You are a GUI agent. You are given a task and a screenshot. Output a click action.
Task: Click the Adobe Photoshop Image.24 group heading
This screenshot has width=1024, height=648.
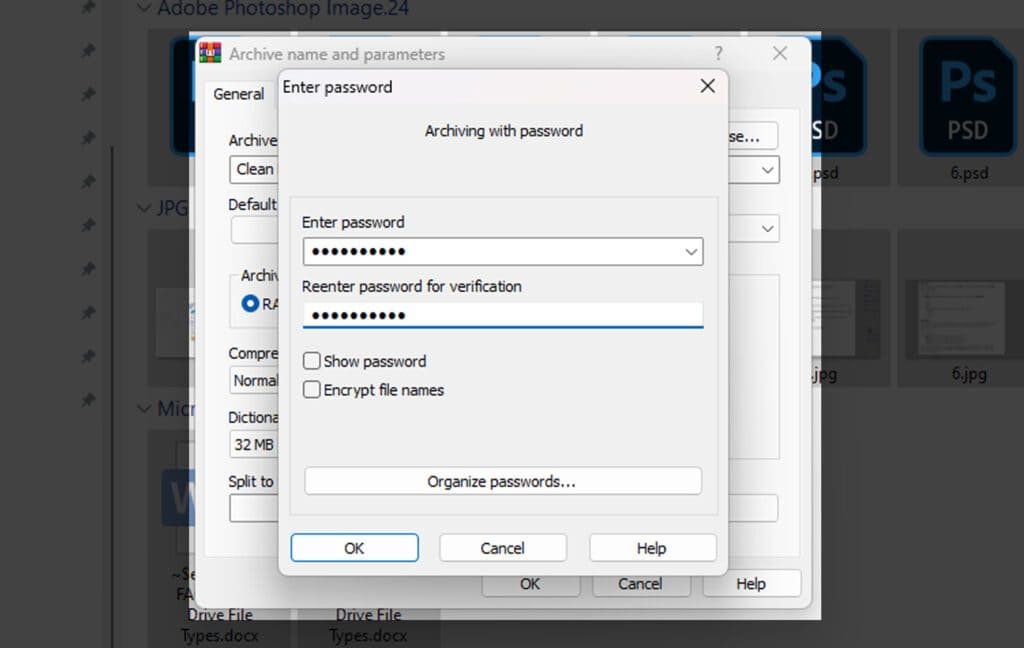[x=283, y=8]
